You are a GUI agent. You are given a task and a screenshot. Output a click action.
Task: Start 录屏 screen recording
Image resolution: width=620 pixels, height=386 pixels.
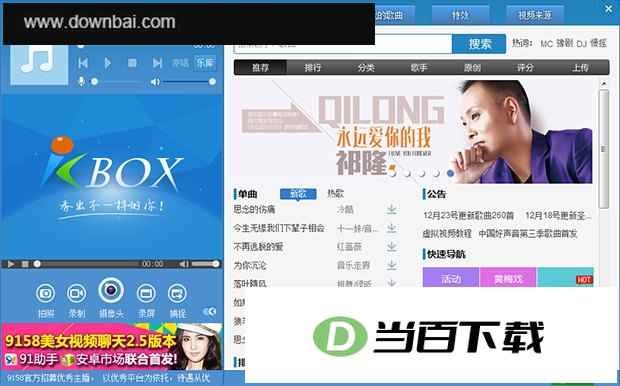tap(146, 300)
